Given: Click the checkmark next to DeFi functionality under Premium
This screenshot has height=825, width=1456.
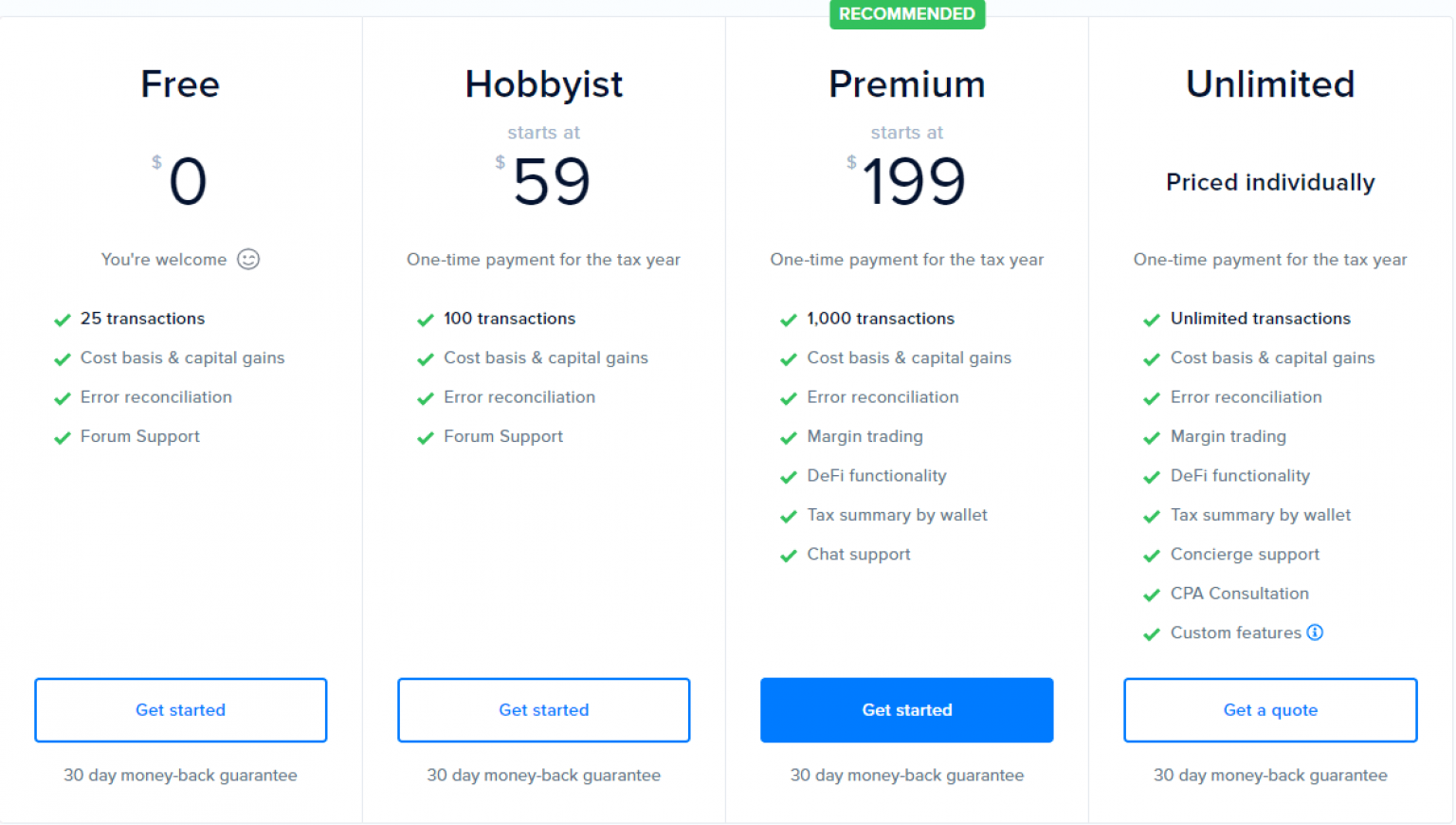Looking at the screenshot, I should click(x=788, y=476).
